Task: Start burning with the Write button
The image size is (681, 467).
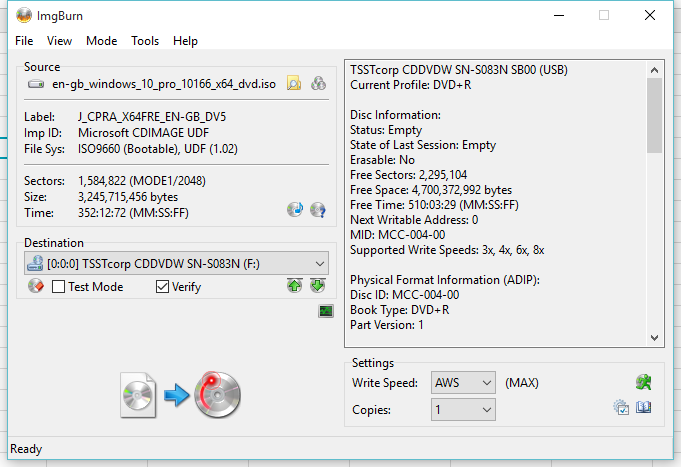Action: click(x=217, y=394)
